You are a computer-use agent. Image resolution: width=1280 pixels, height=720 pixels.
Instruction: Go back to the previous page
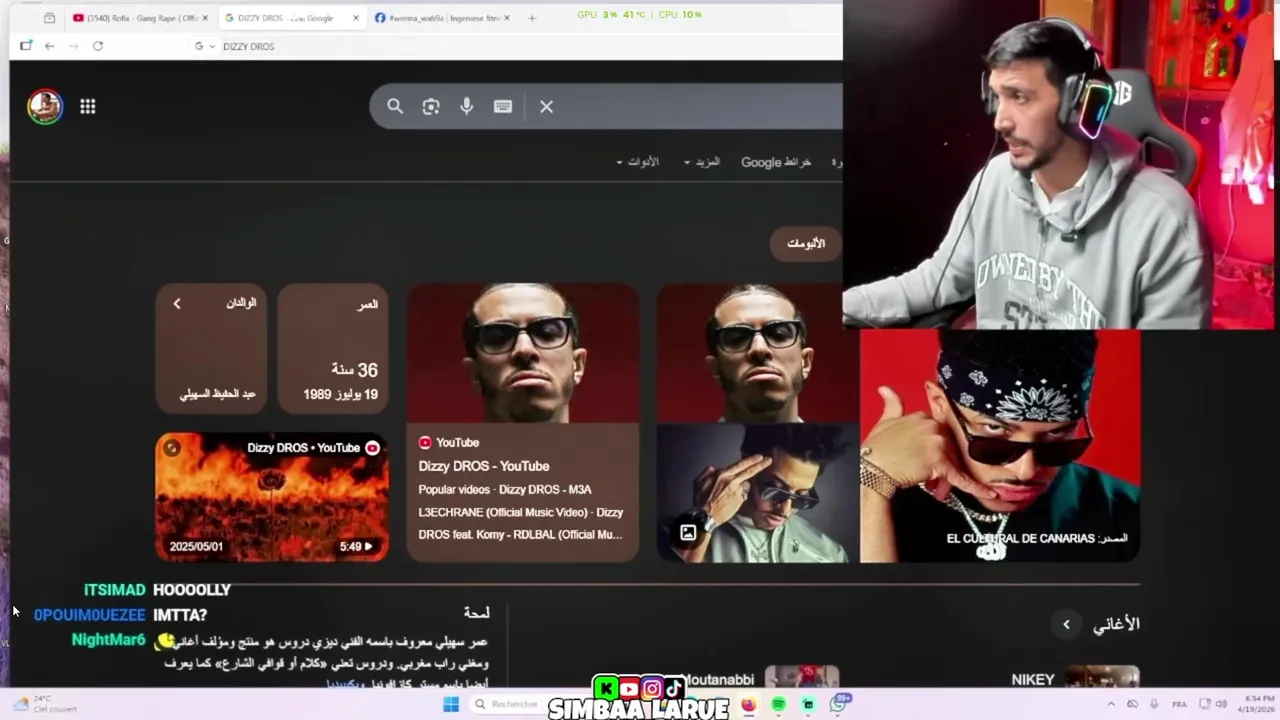click(49, 46)
